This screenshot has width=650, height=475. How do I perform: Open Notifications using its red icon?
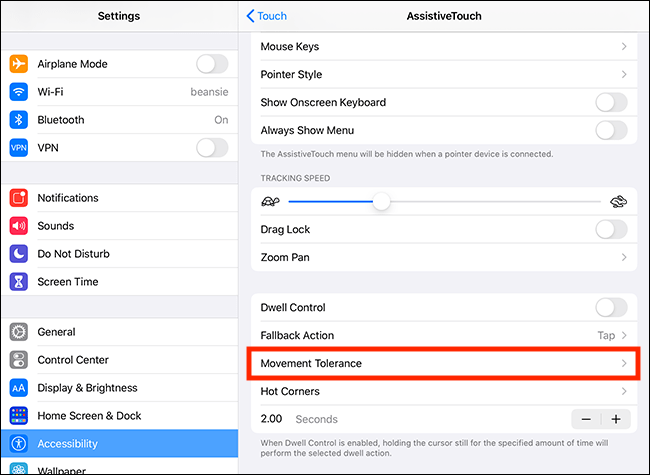click(x=19, y=198)
